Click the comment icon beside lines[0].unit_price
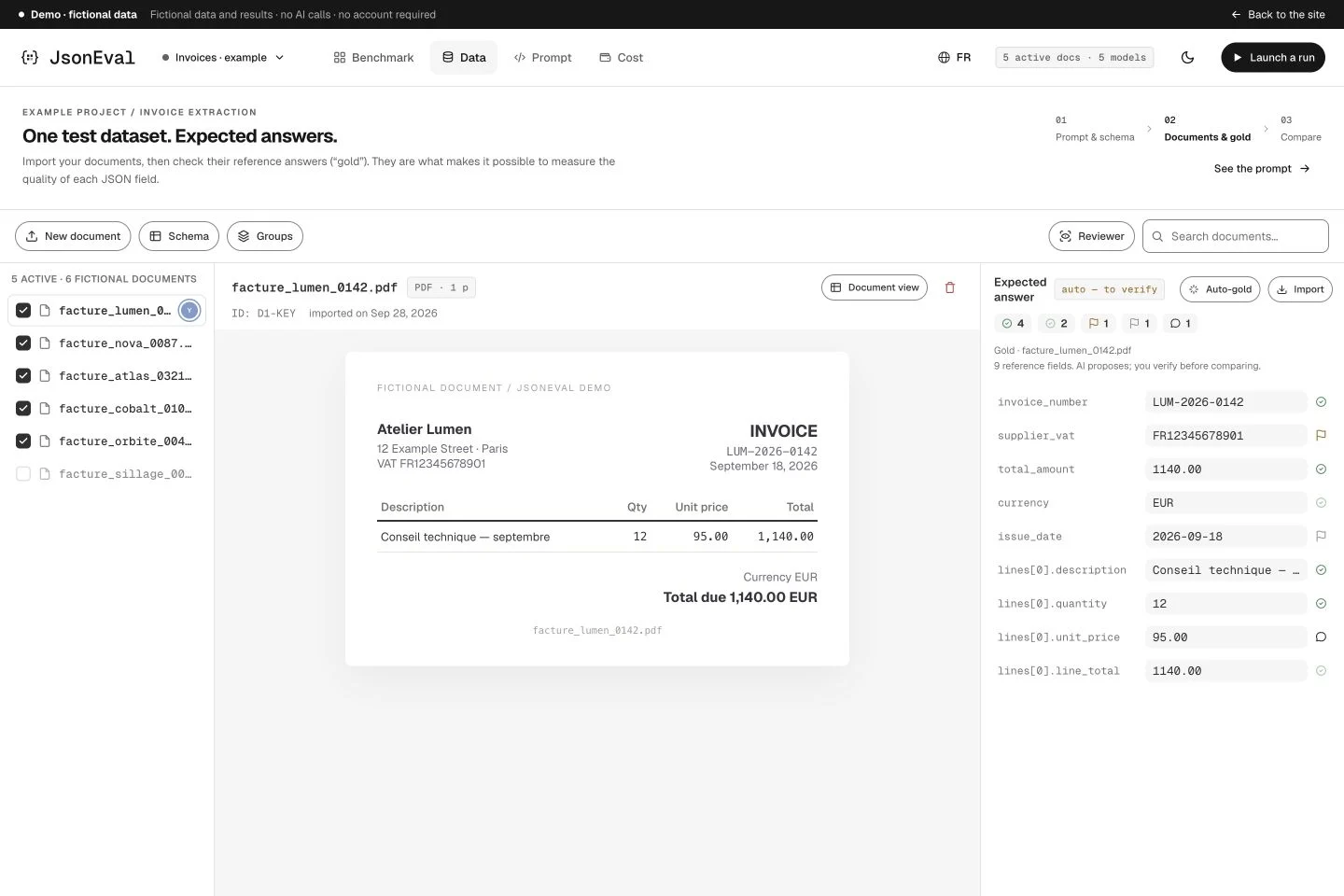 click(1321, 637)
